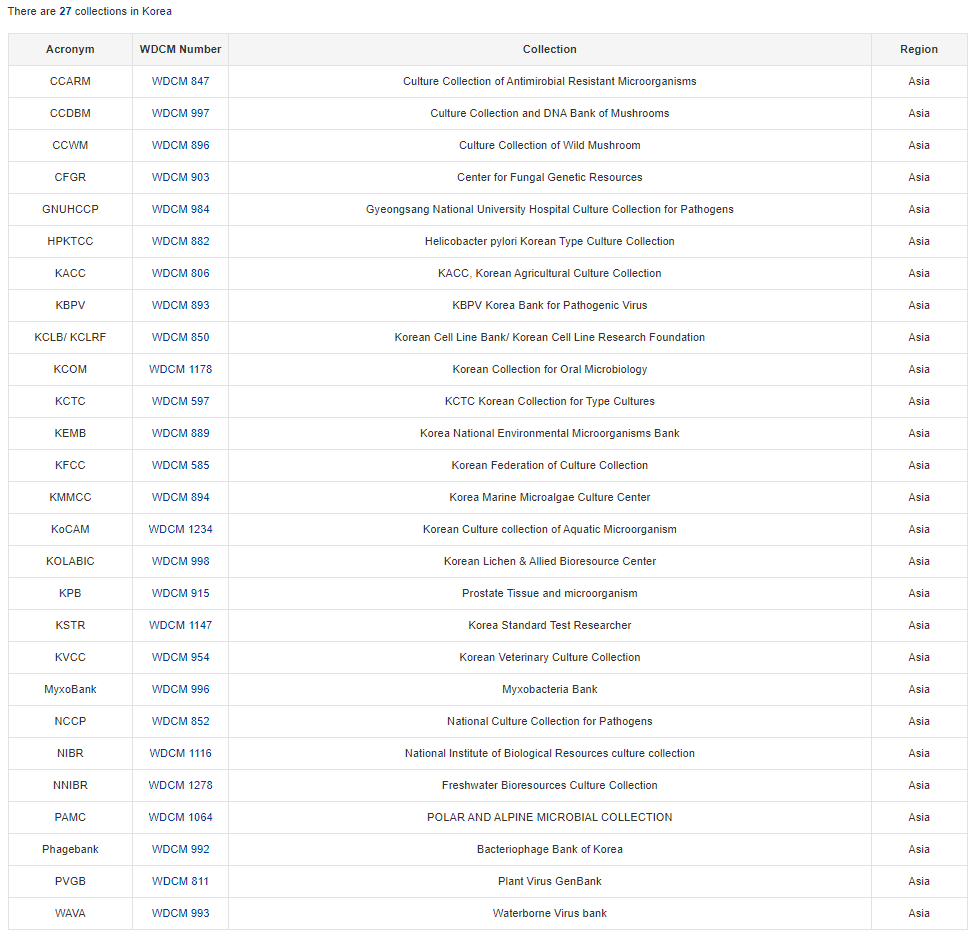This screenshot has width=977, height=933.
Task: Open WDCM 992 link
Action: (180, 849)
